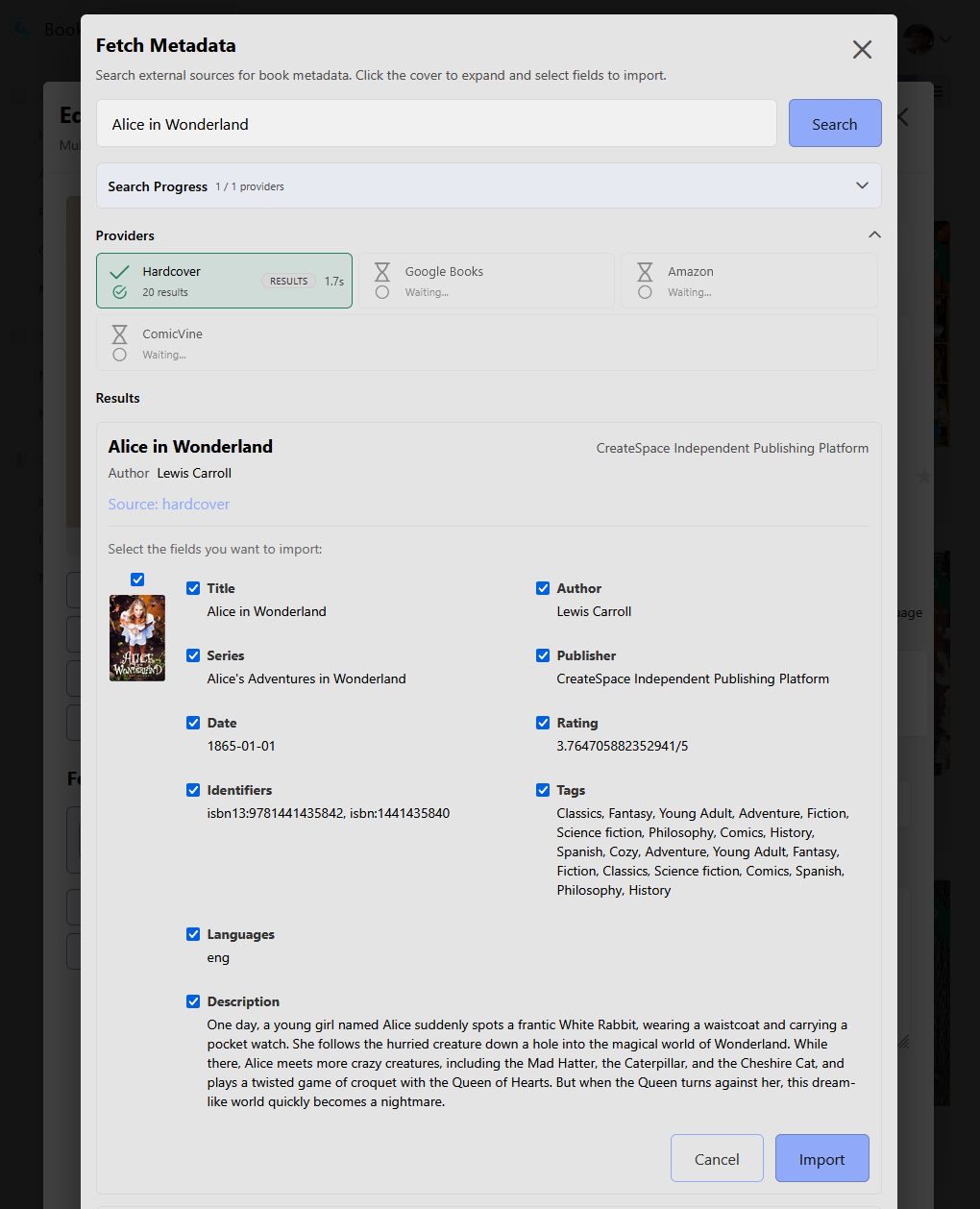Select the ComicVine provider radio circle
The width and height of the screenshot is (980, 1209).
click(x=119, y=355)
